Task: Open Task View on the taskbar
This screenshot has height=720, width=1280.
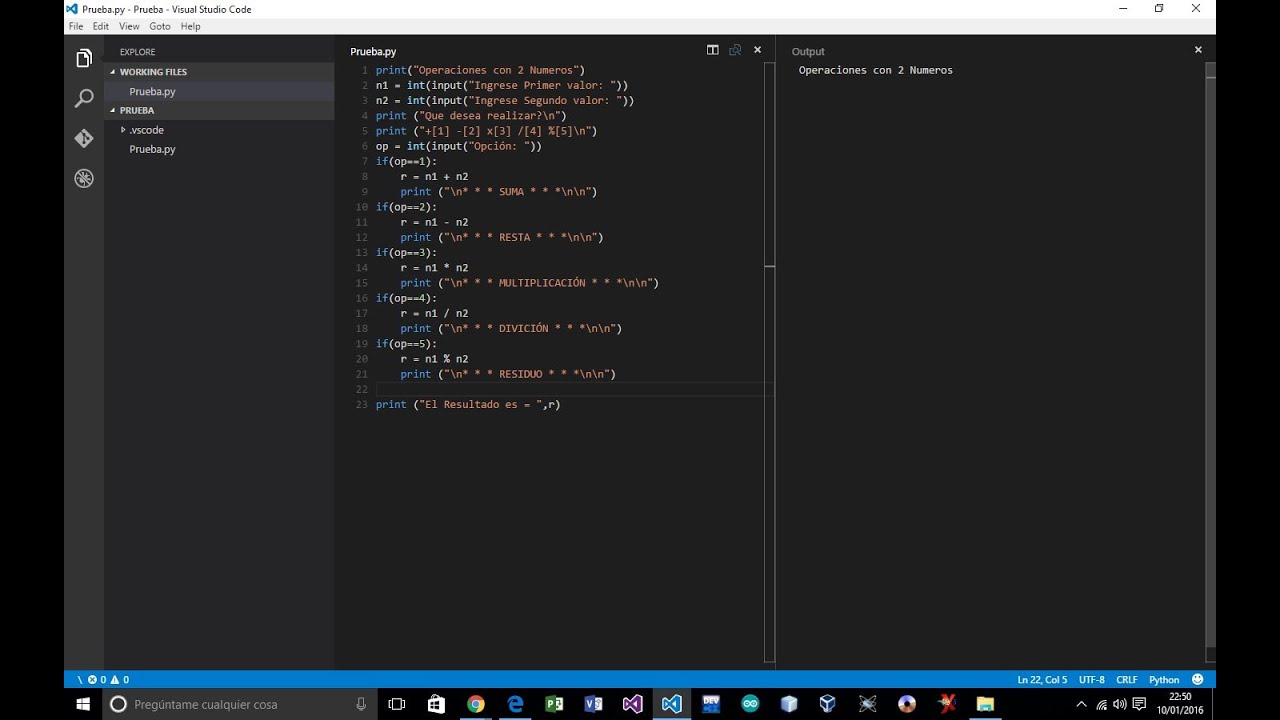Action: click(x=396, y=704)
